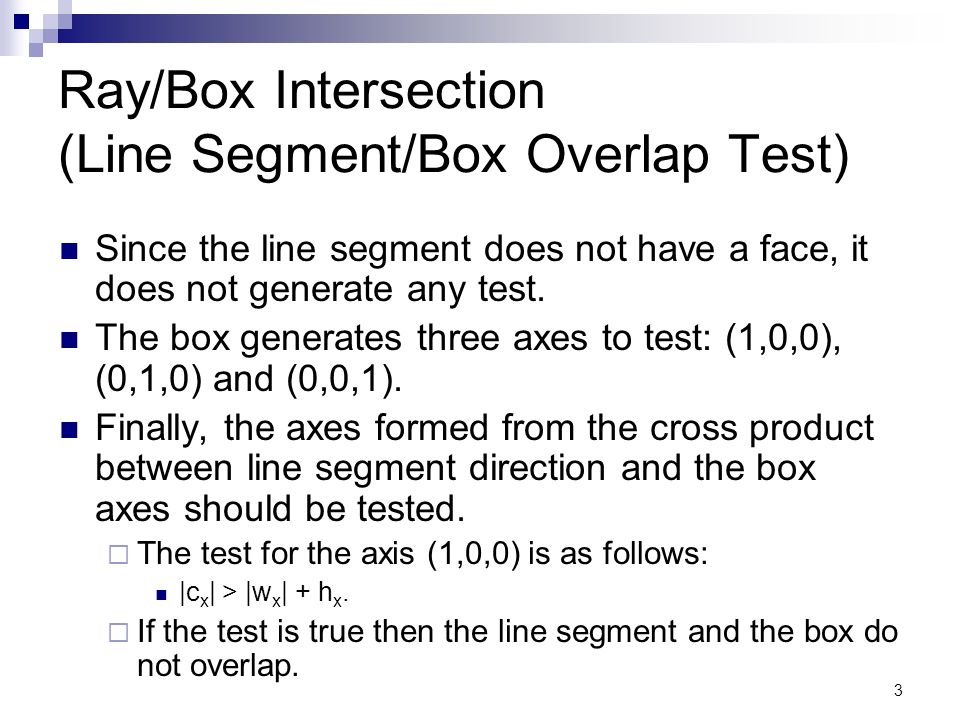This screenshot has width=960, height=720.
Task: Click the text 'does not generate any test.'
Action: point(320,289)
